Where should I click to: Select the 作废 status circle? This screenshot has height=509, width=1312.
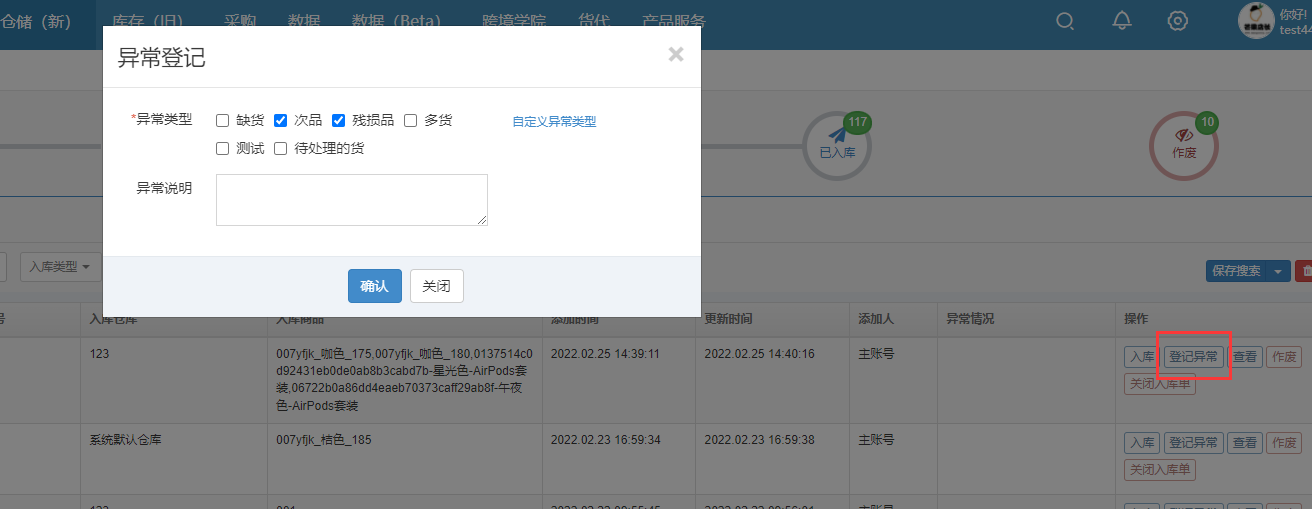pyautogui.click(x=1183, y=146)
